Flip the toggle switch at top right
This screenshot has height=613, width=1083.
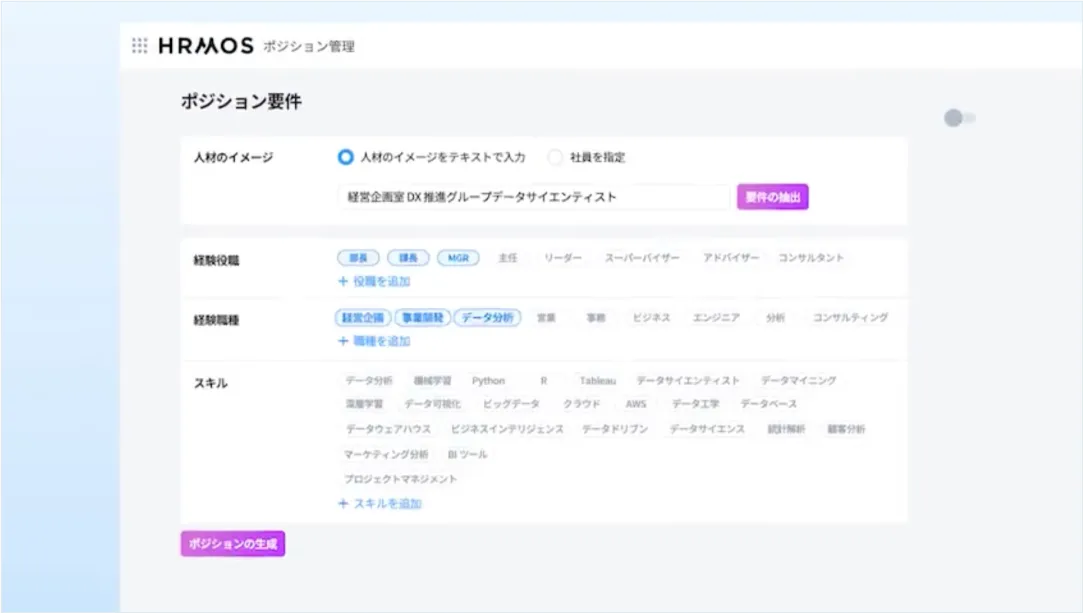[x=958, y=117]
